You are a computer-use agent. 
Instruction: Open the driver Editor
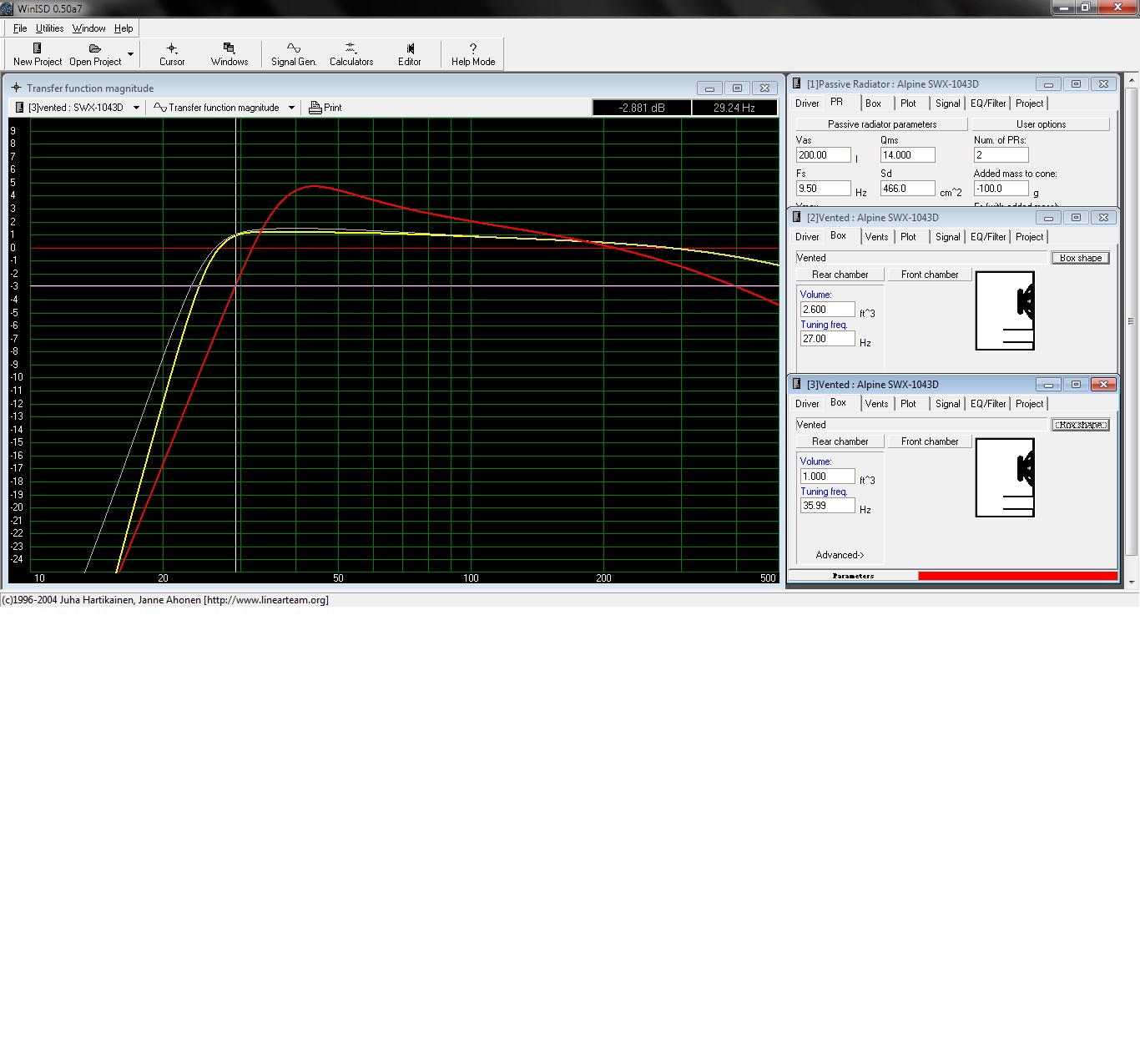(410, 54)
